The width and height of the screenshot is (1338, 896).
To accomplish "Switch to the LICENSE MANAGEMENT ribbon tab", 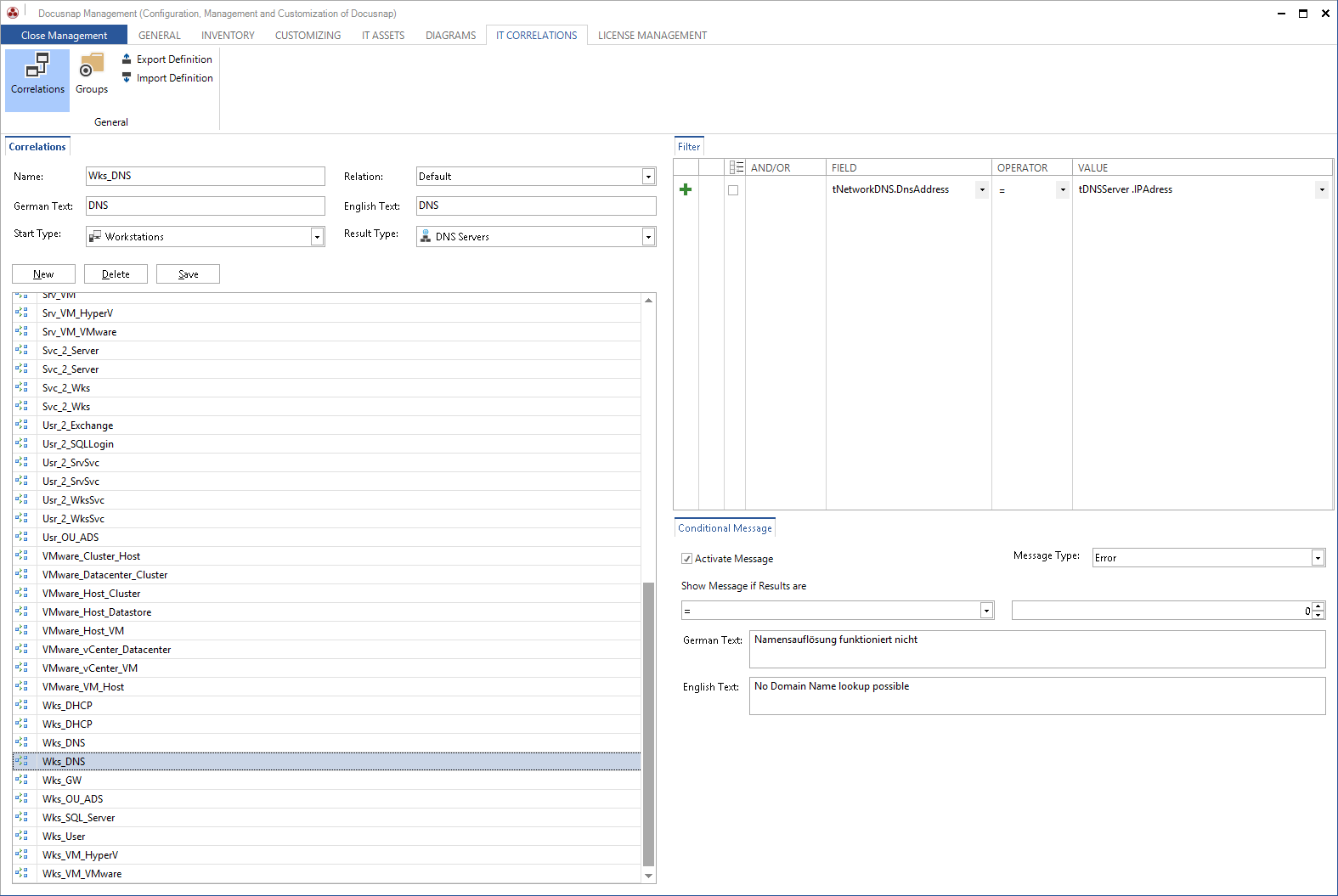I will tap(652, 35).
